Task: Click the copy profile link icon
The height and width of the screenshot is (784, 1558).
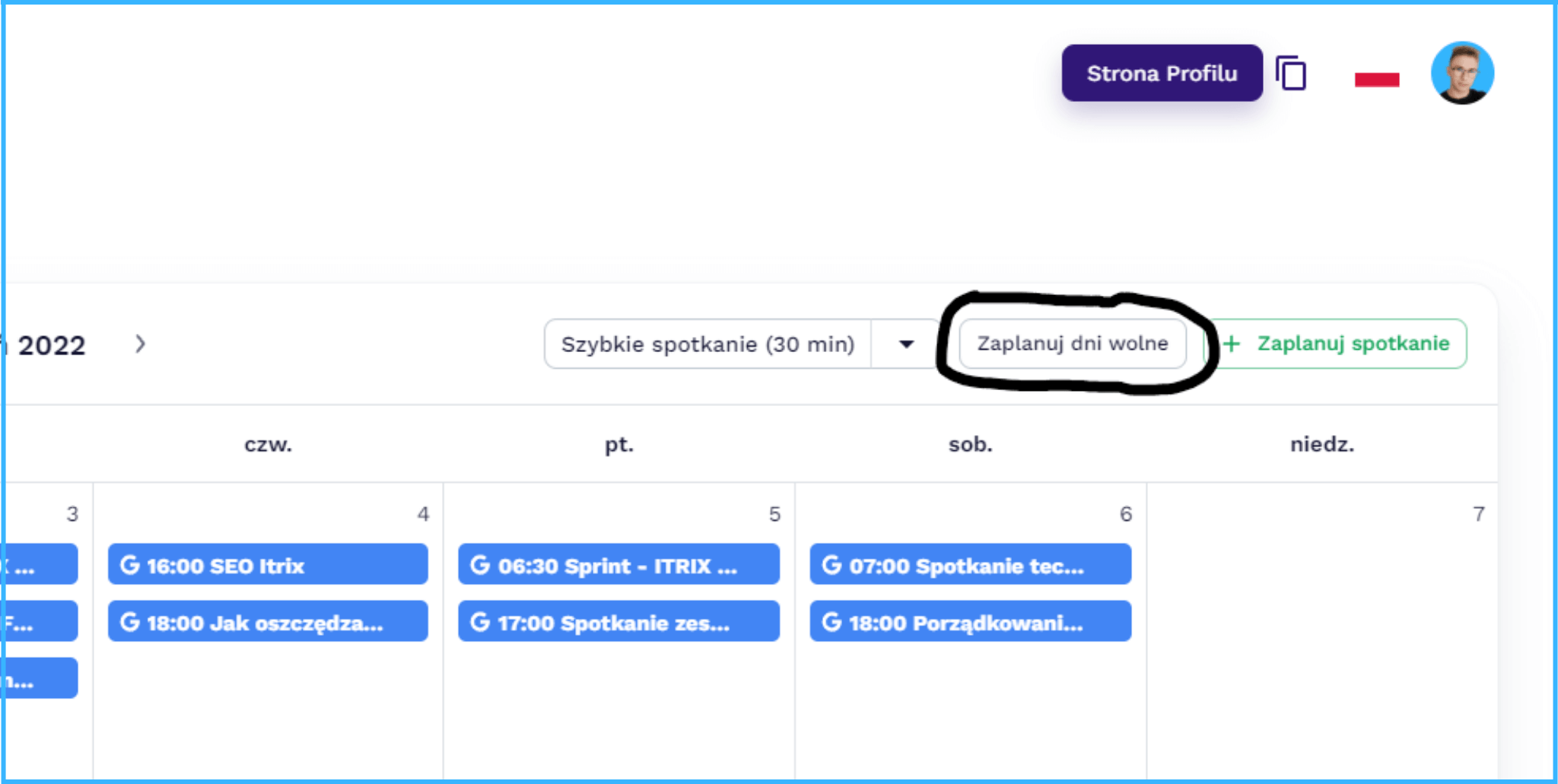Action: [x=1291, y=74]
